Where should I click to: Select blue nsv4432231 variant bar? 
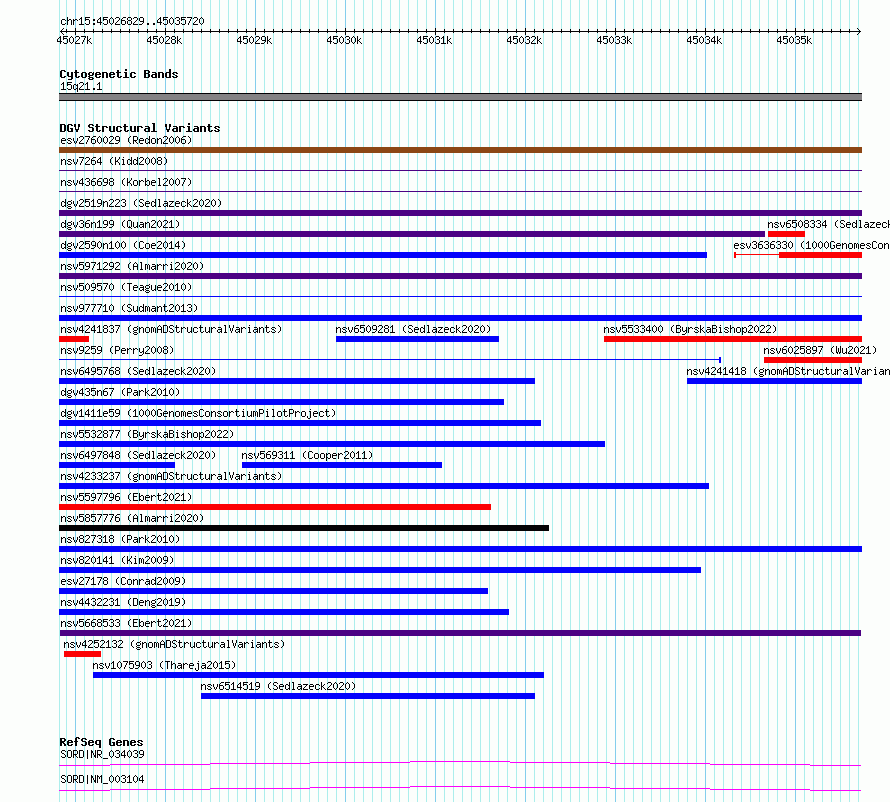click(x=284, y=612)
